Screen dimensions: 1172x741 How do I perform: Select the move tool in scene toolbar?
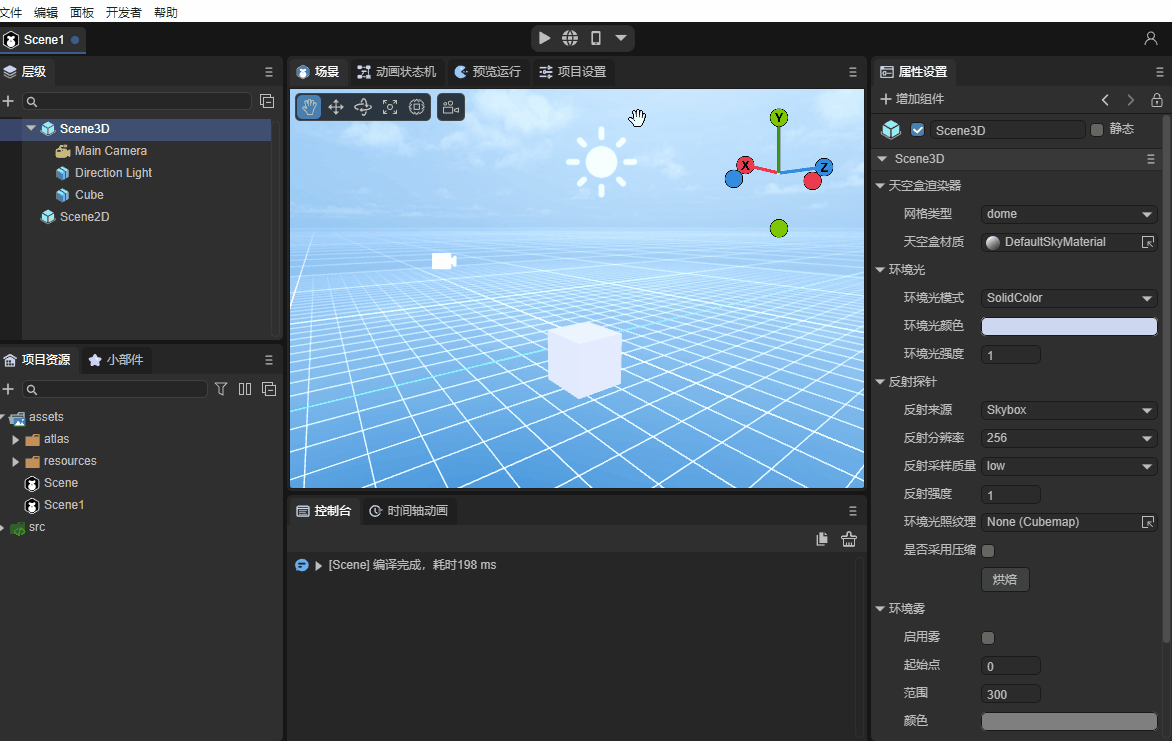(336, 107)
